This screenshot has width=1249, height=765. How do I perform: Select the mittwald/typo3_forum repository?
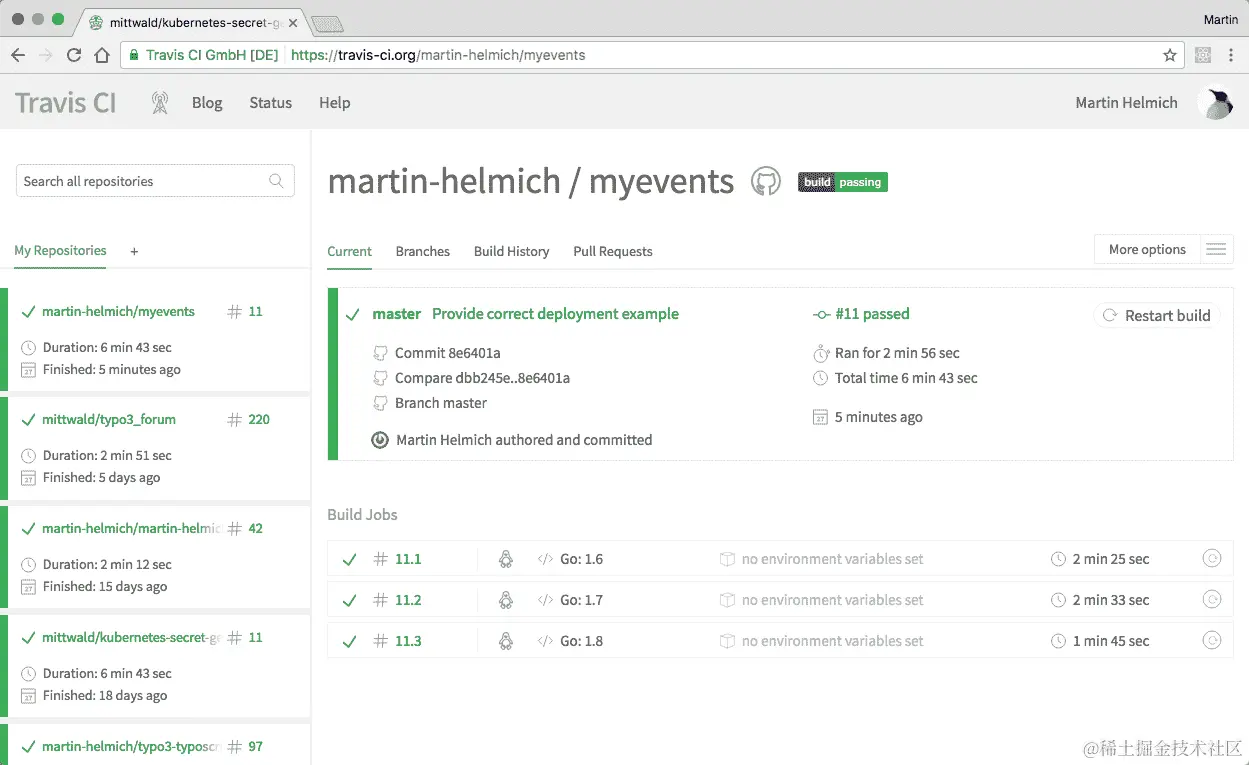[x=109, y=419]
